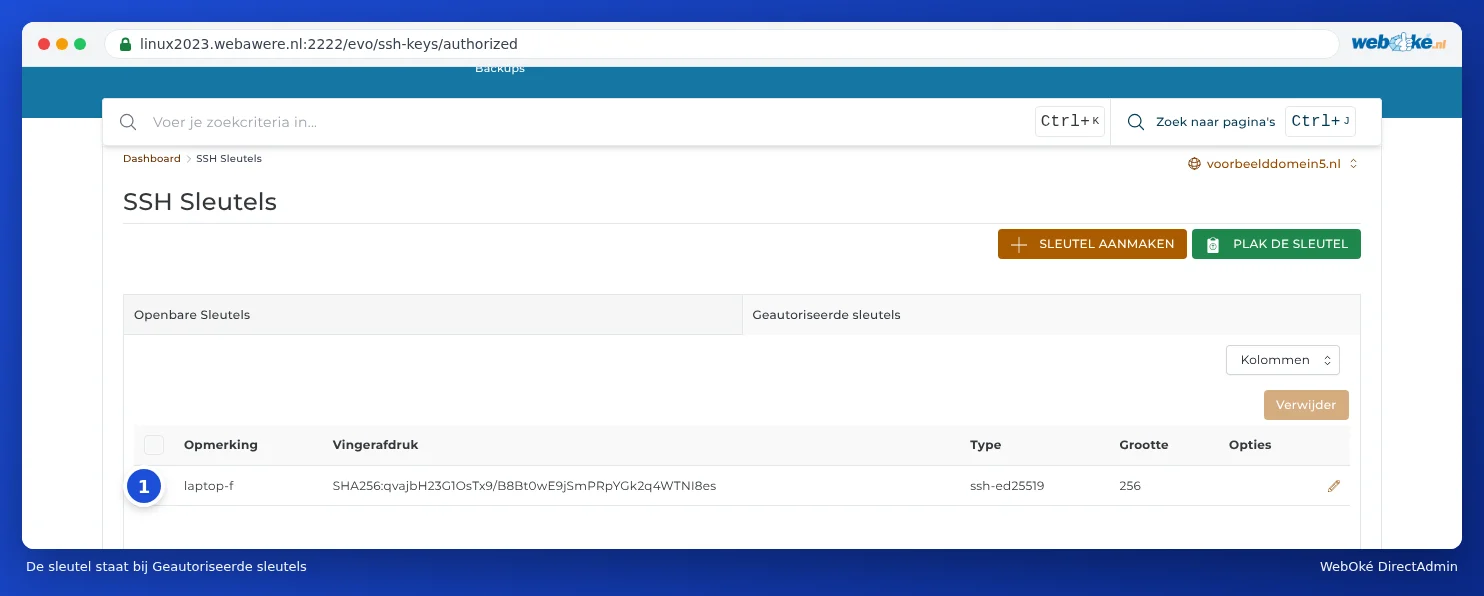Open the Kolommen dropdown
The width and height of the screenshot is (1484, 596).
[x=1283, y=360]
